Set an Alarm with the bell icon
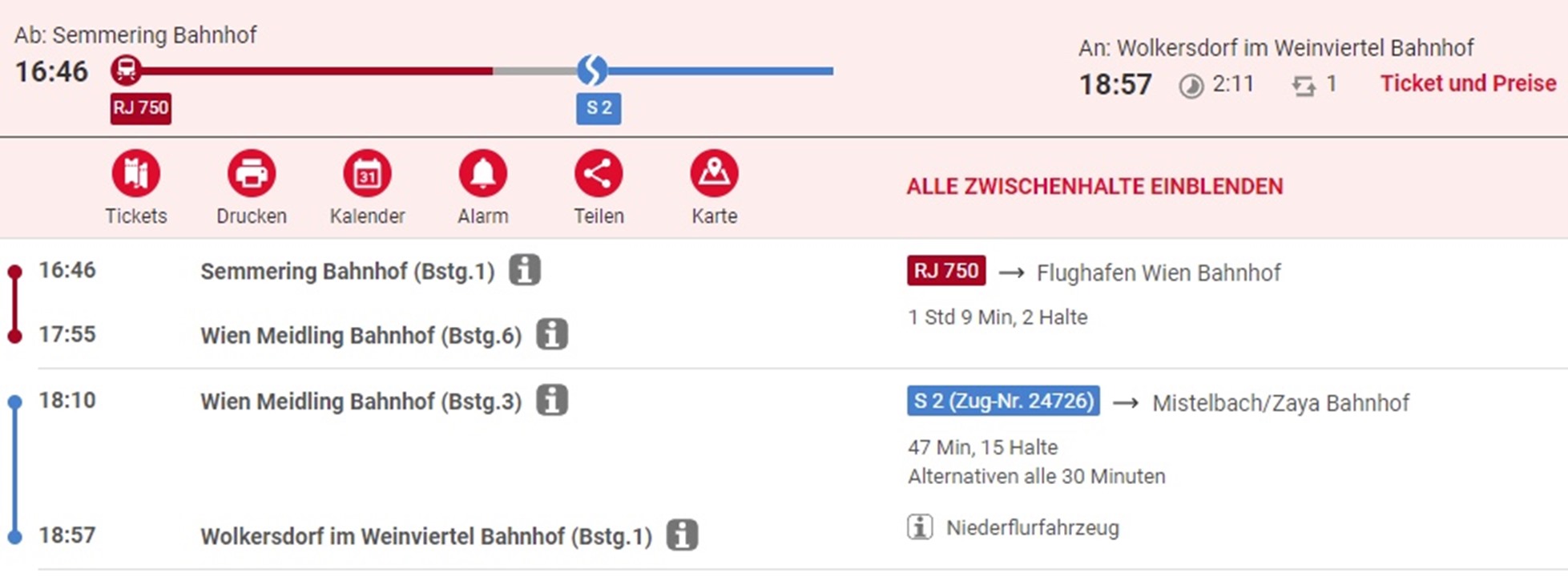Viewport: 1568px width, 577px height. click(x=482, y=173)
